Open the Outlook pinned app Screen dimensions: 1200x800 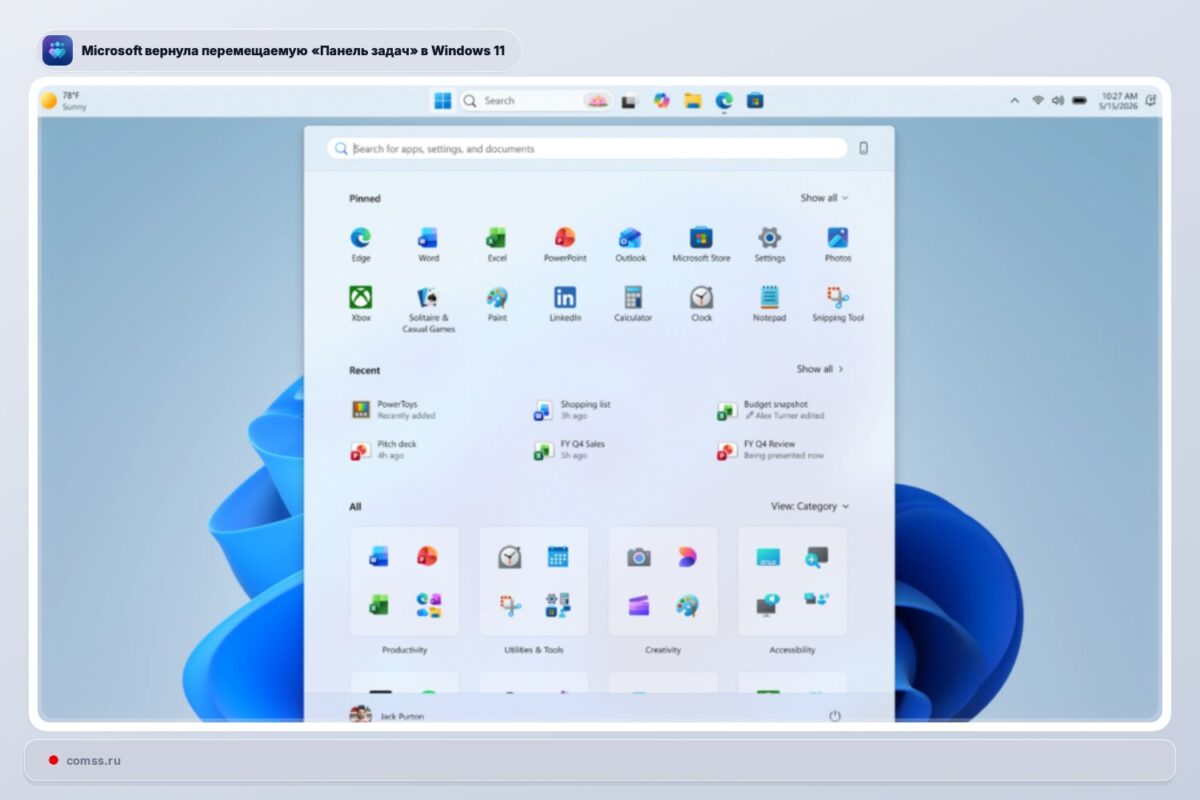pos(630,244)
